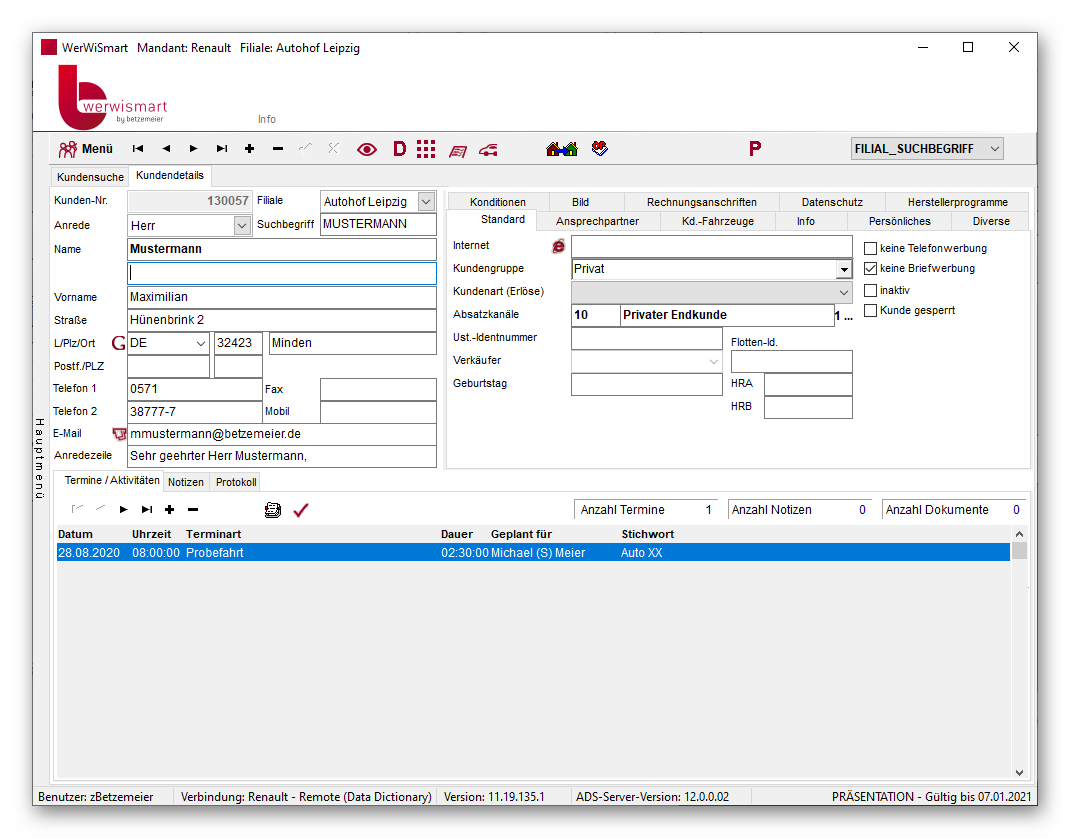Click the red eye view icon
1070x838 pixels.
pos(366,149)
